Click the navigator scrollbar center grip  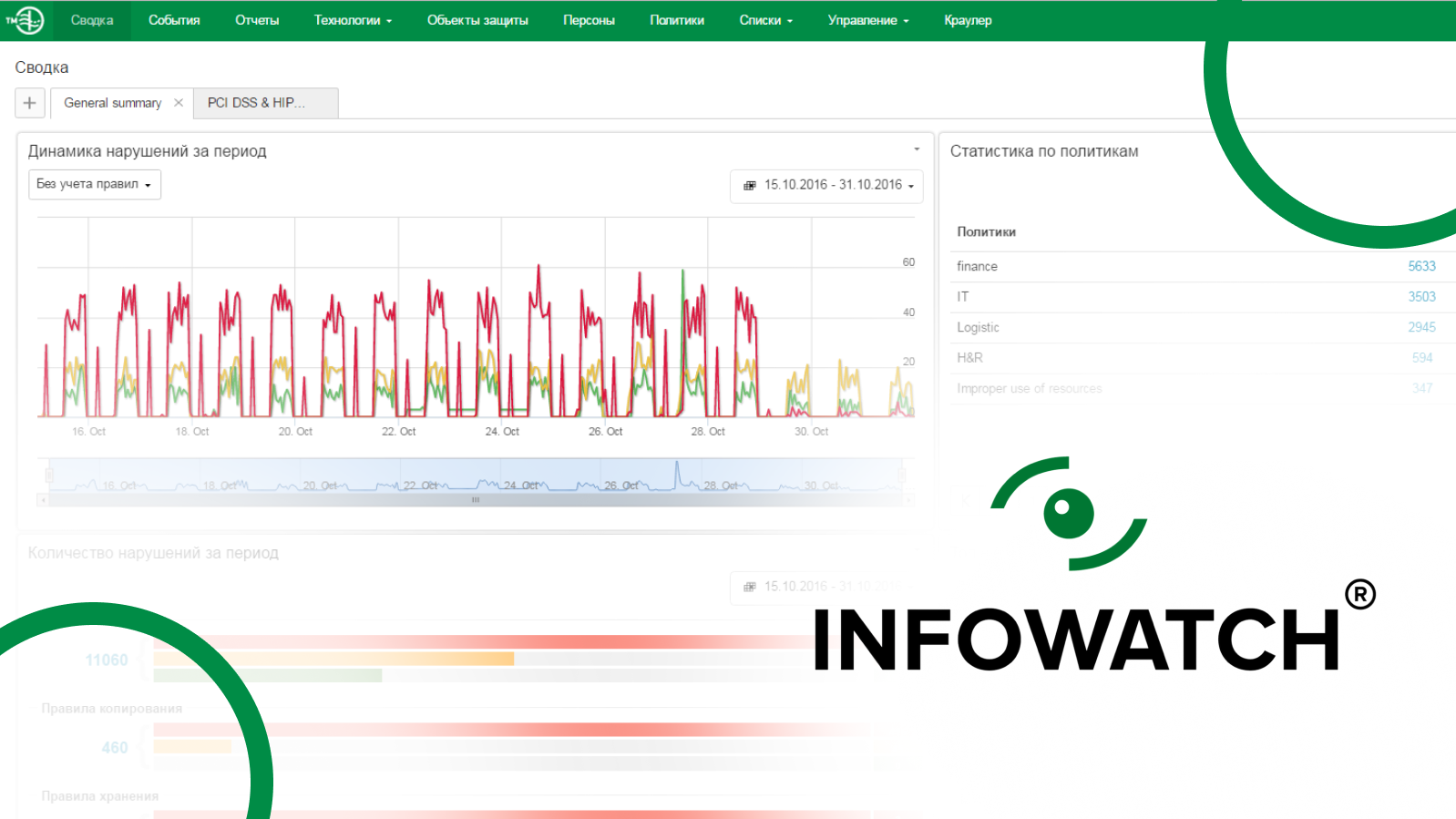(x=475, y=499)
